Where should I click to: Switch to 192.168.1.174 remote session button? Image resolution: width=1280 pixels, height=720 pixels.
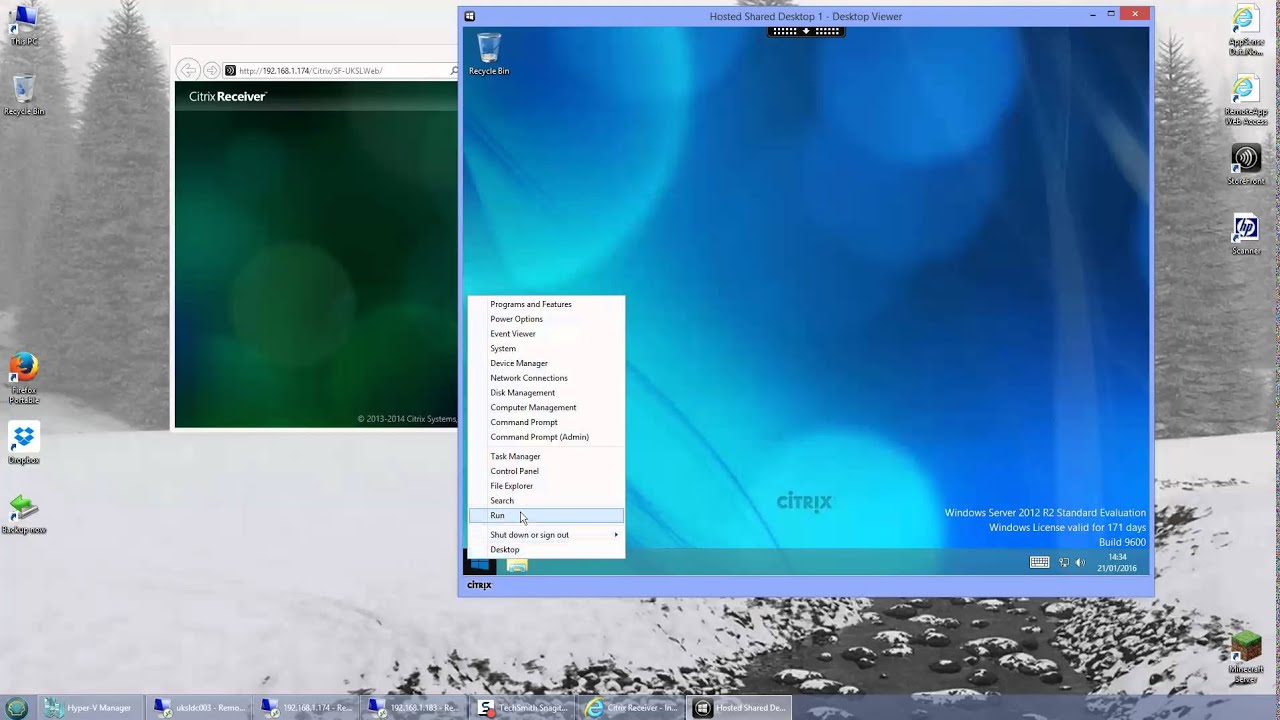tap(305, 708)
